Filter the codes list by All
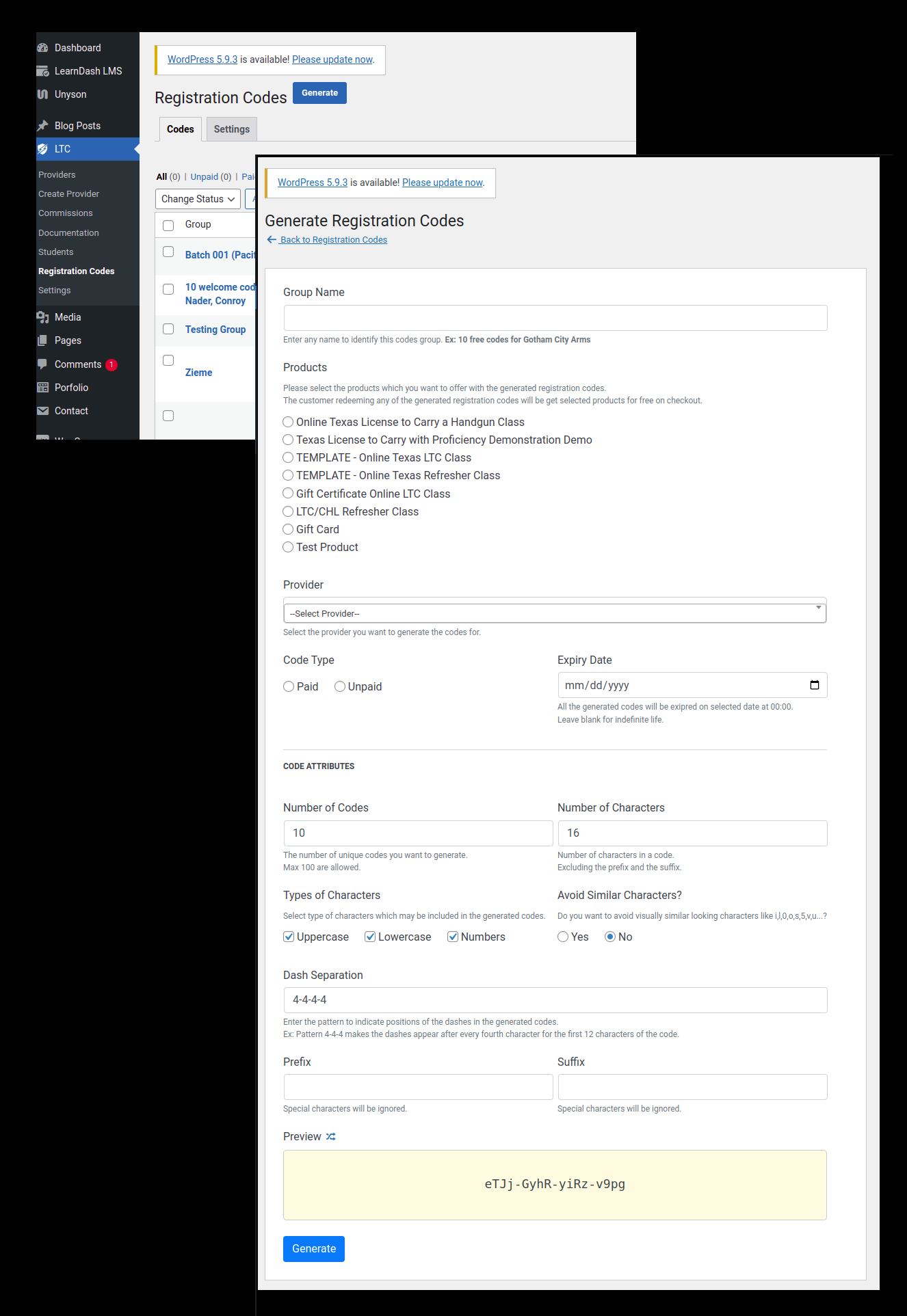The height and width of the screenshot is (1316, 907). click(161, 177)
